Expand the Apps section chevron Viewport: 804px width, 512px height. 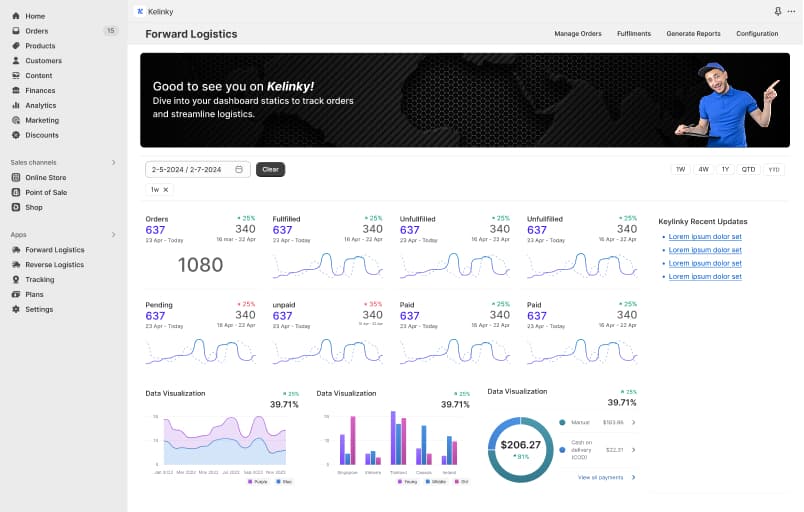(x=113, y=234)
